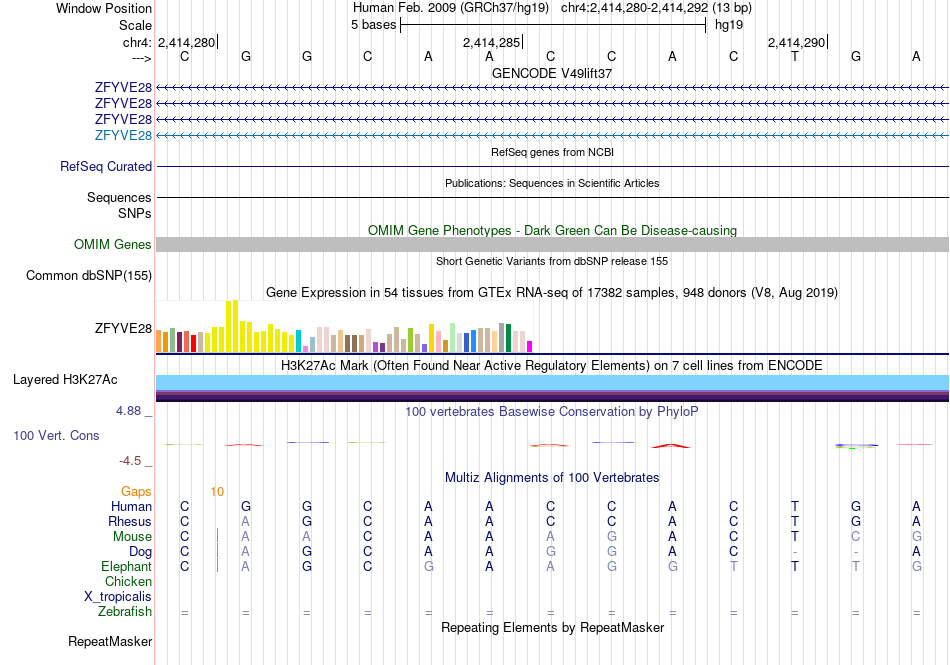Click the Multiz Alignments of 100 Vertebrates title
Screen dimensions: 950x665
(552, 478)
